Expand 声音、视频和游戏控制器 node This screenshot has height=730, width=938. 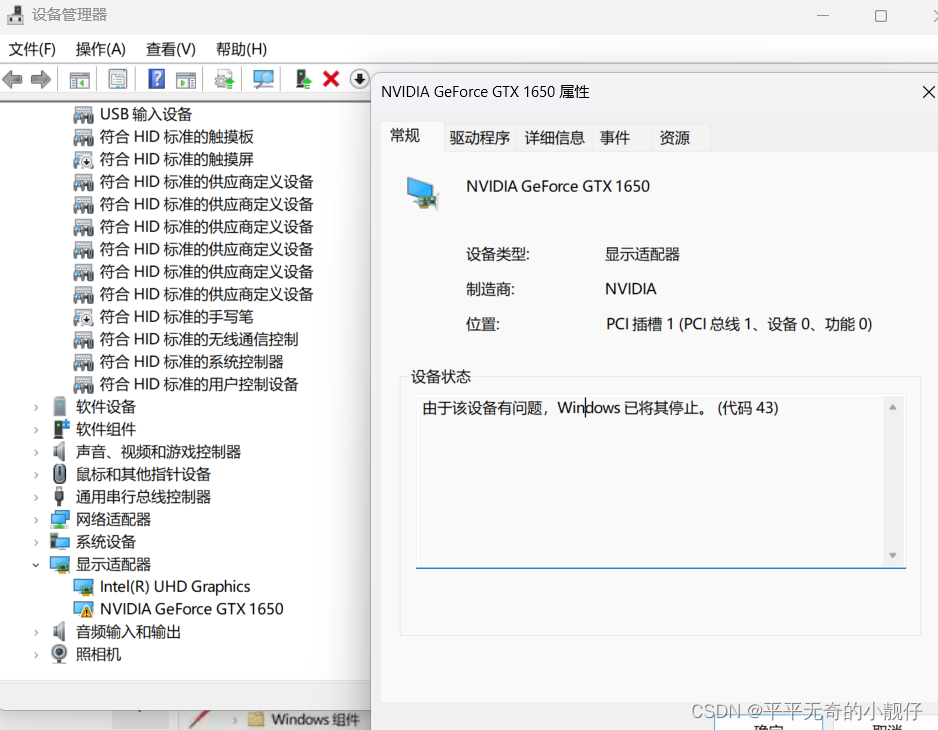pyautogui.click(x=36, y=452)
